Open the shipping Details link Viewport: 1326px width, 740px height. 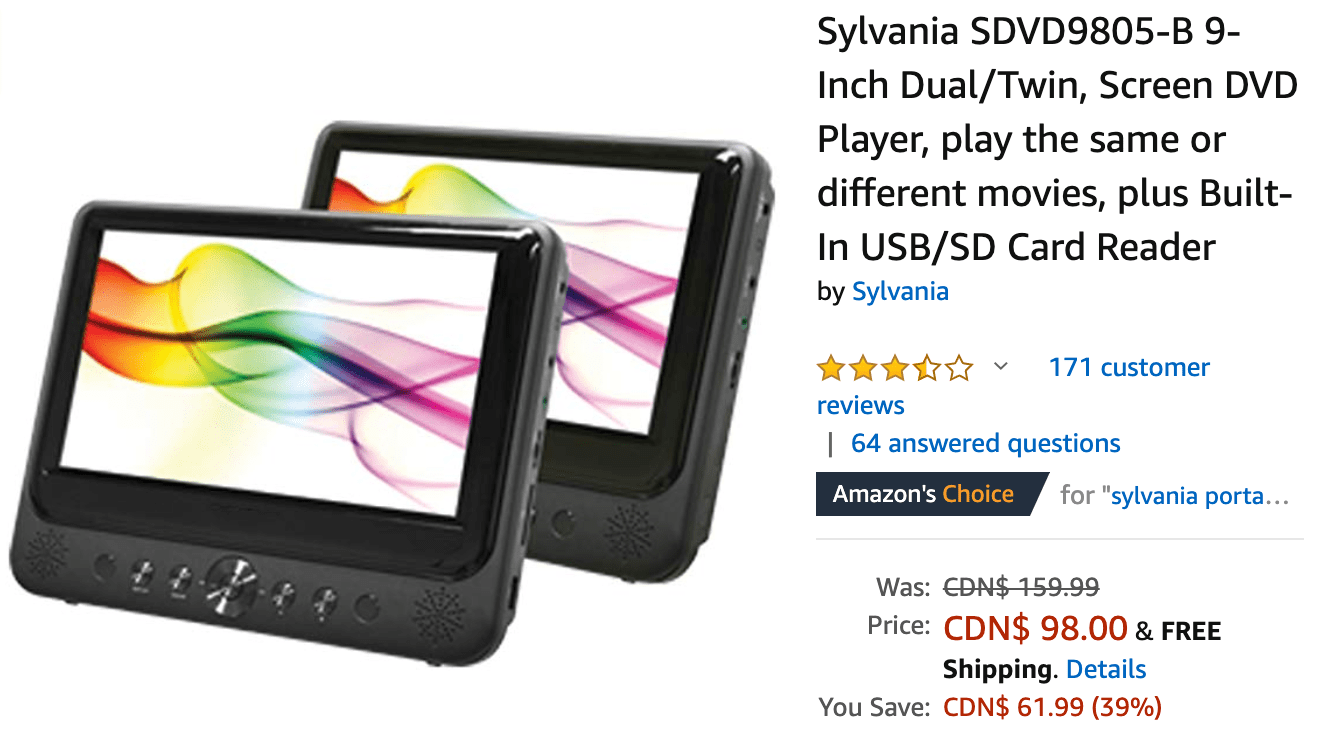(1106, 669)
